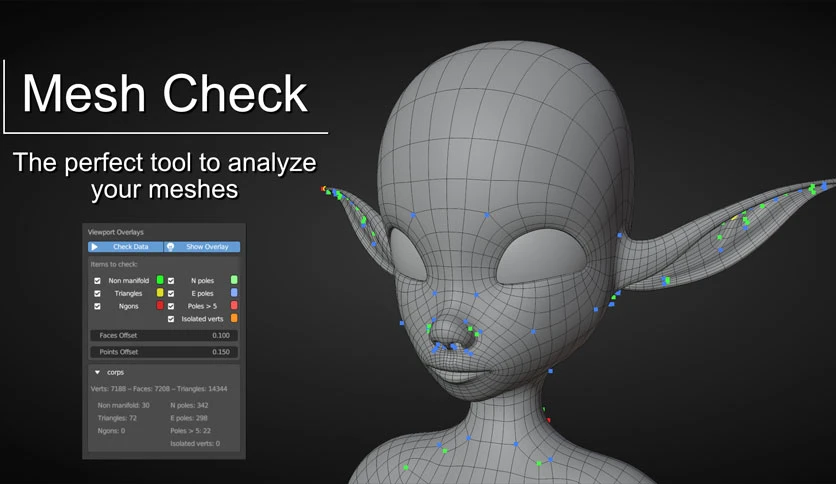This screenshot has width=836, height=484.
Task: Click the 'Mesh Check' title text
Action: click(165, 94)
